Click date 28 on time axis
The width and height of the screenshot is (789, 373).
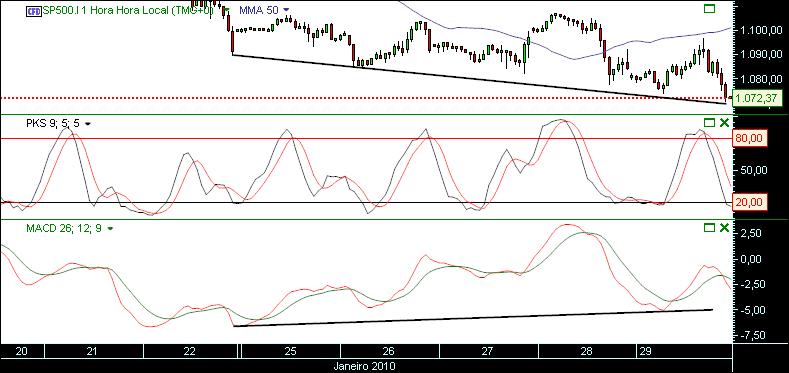587,351
